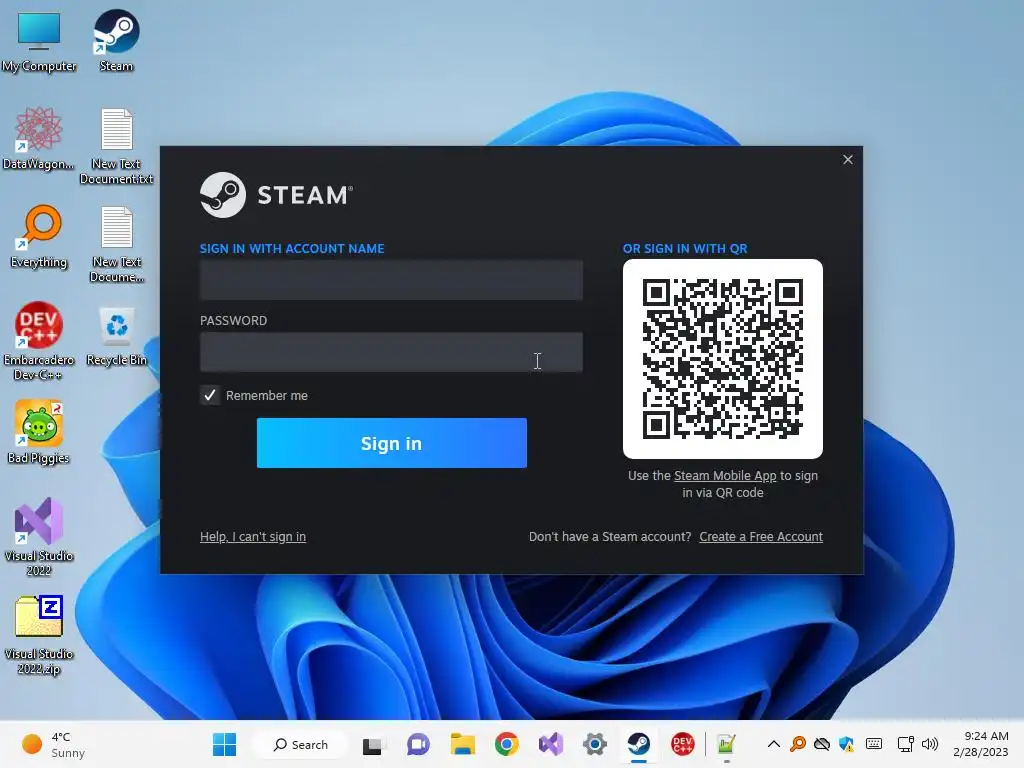Select the My Computer desktop icon
1024x768 pixels.
click(x=39, y=40)
